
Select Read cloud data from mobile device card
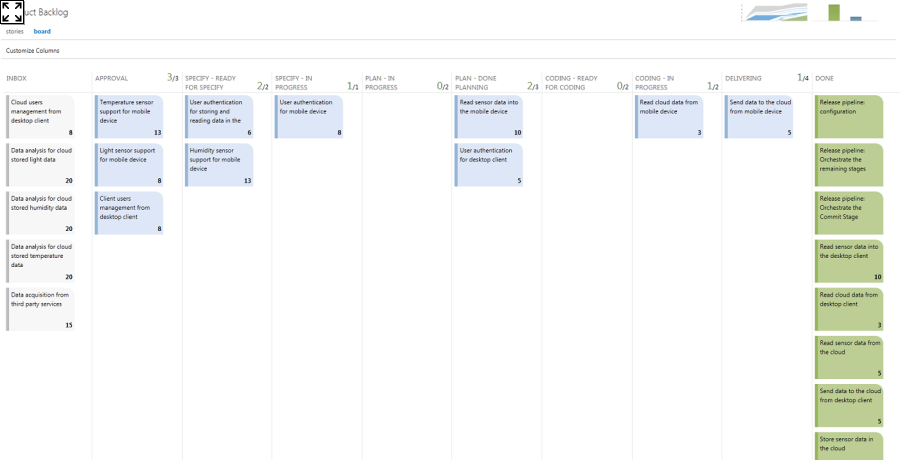point(669,117)
